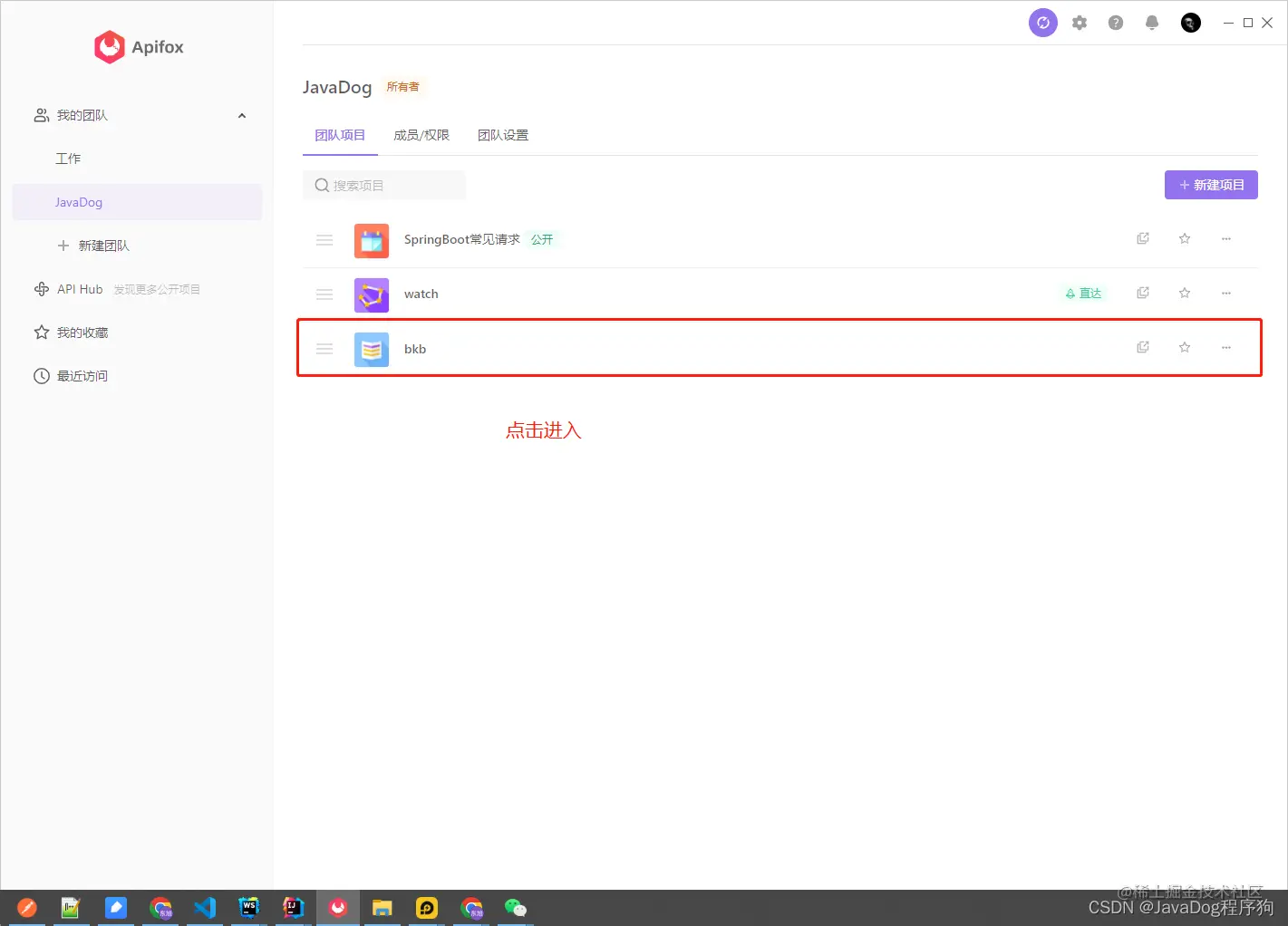Open WebStorm from the taskbar

[248, 908]
